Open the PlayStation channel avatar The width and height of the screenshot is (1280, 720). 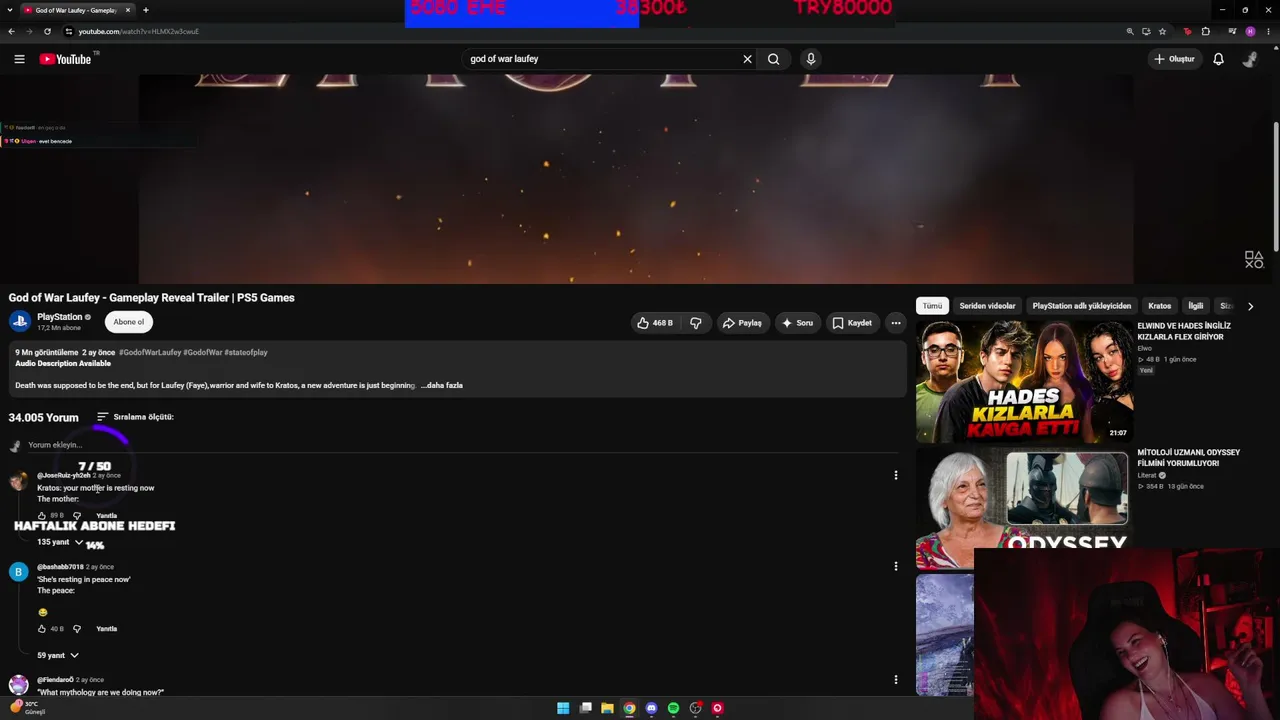pos(19,321)
